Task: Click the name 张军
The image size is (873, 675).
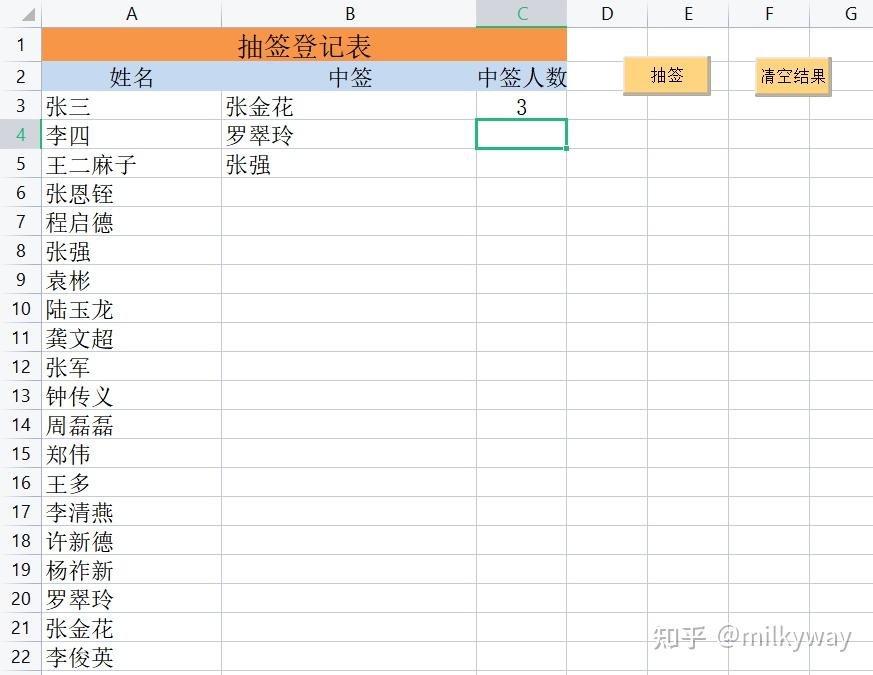Action: coord(68,367)
